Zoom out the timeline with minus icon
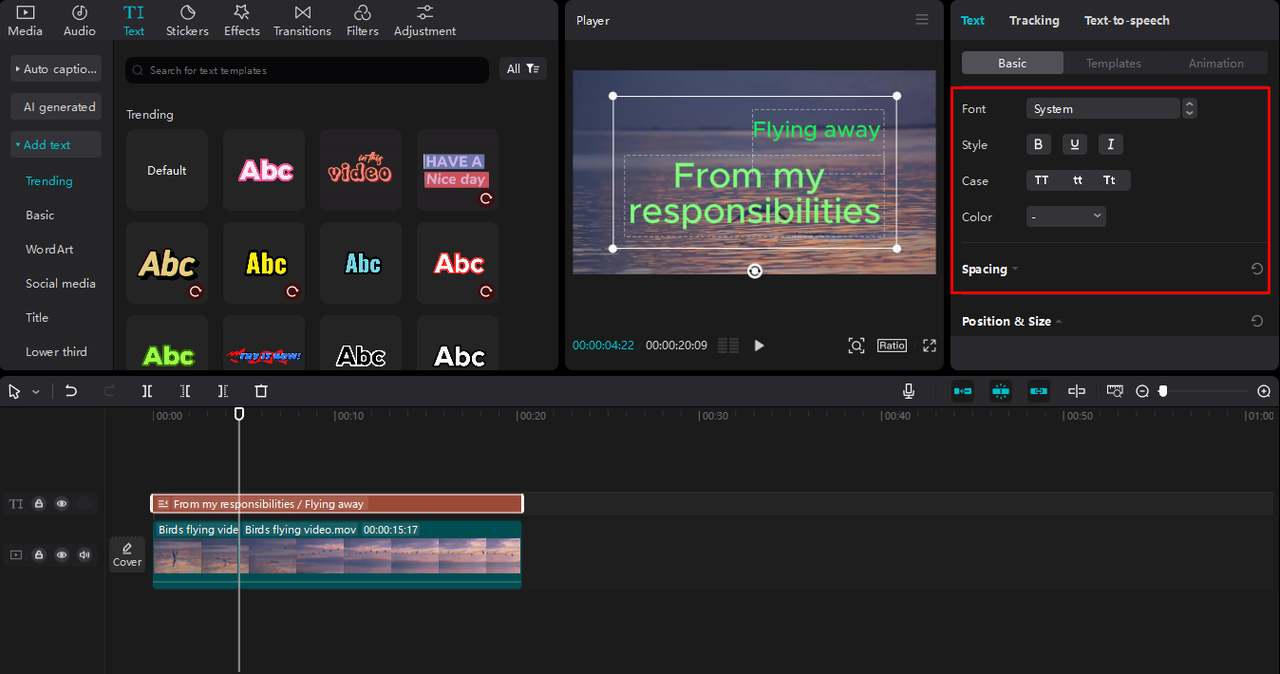 coord(1142,391)
